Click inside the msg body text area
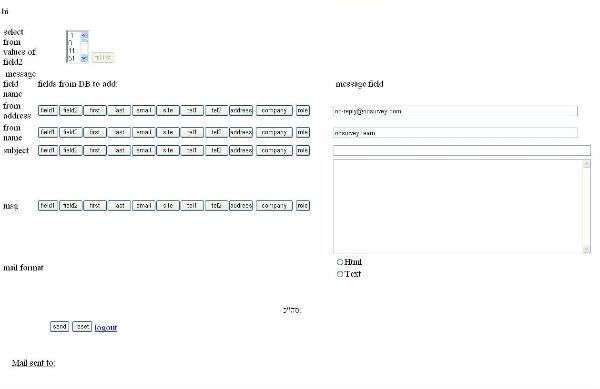600x389 pixels. [458, 206]
